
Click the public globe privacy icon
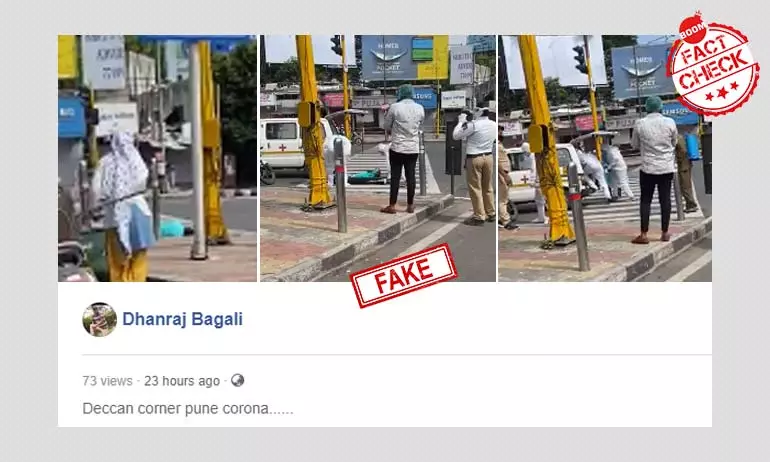pyautogui.click(x=238, y=380)
